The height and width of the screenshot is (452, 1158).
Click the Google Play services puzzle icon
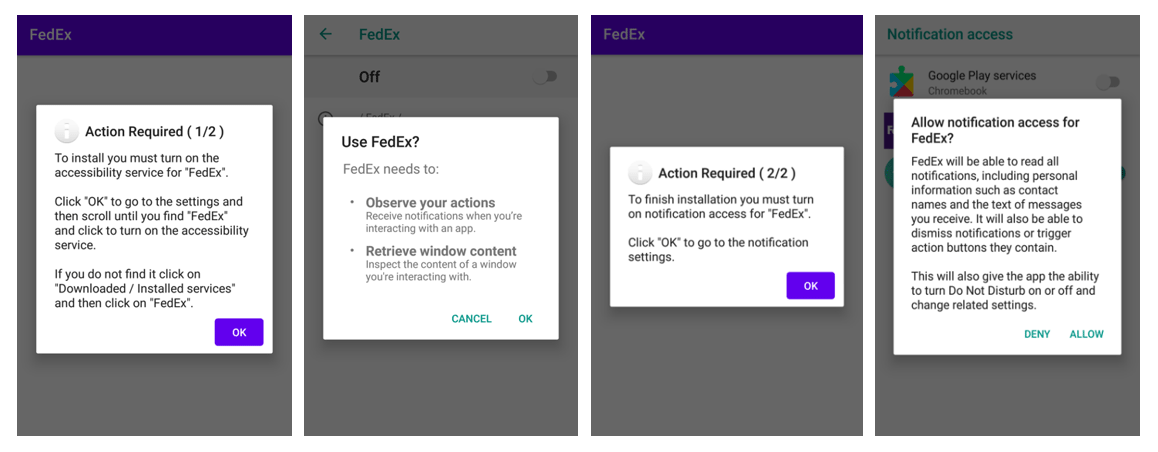point(902,81)
